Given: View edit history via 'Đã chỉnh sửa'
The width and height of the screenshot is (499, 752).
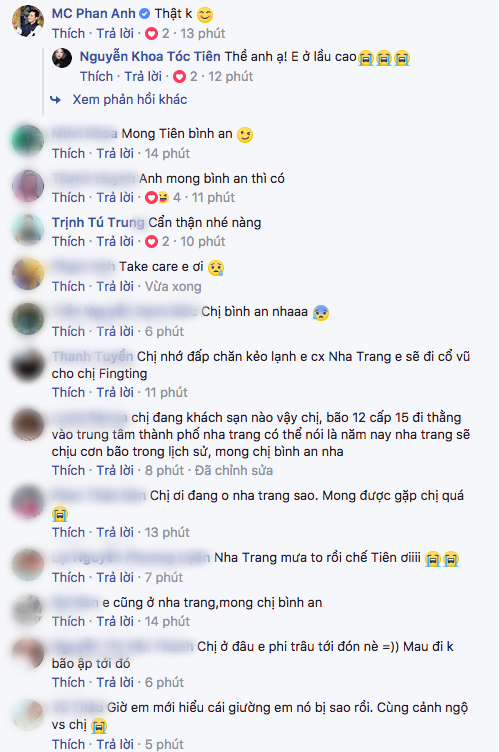Looking at the screenshot, I should pos(234,470).
